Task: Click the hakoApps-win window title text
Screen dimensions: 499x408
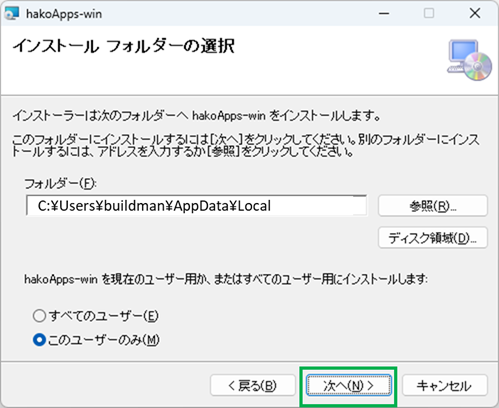Action: pyautogui.click(x=64, y=14)
